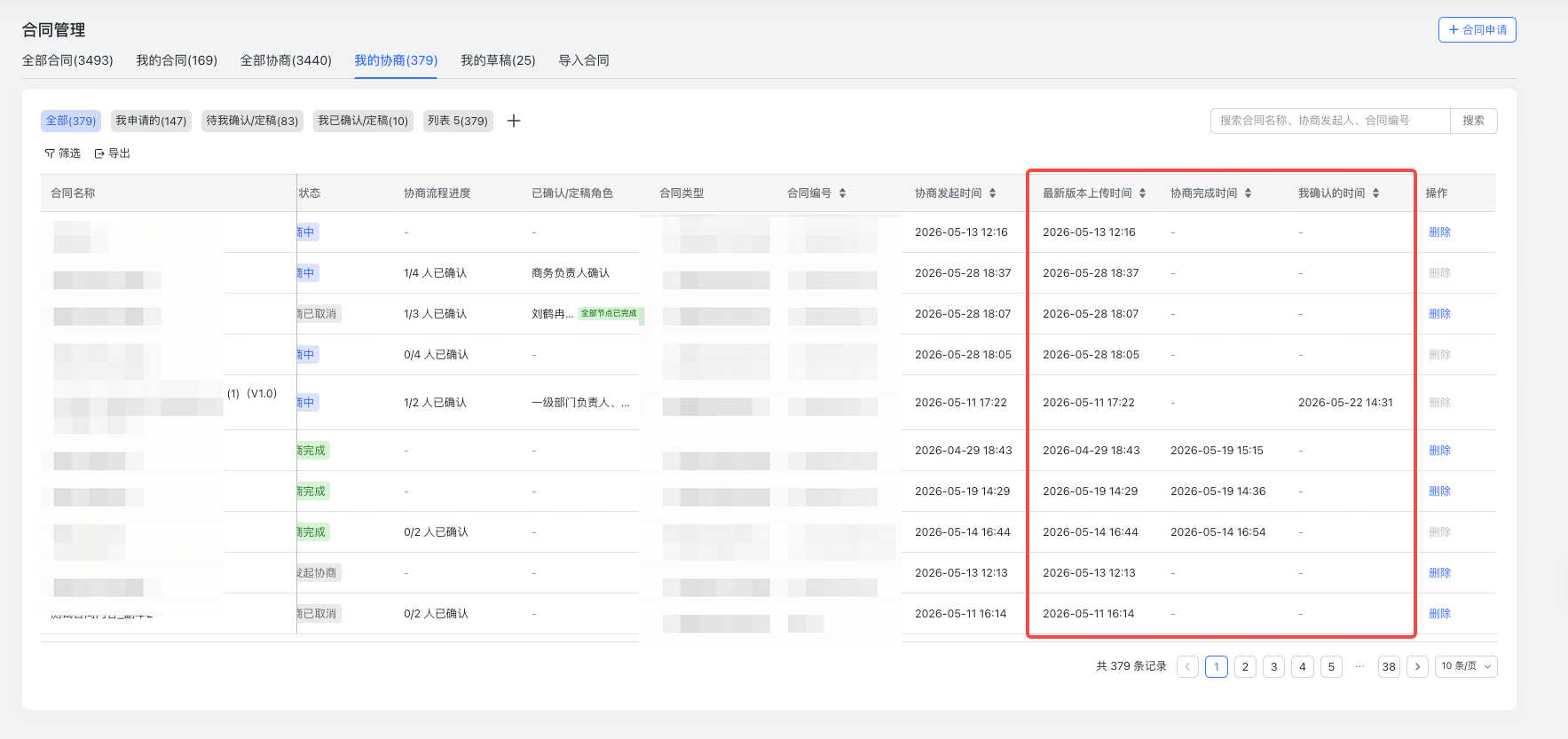
Task: Click the 导出 export option
Action: 113,153
